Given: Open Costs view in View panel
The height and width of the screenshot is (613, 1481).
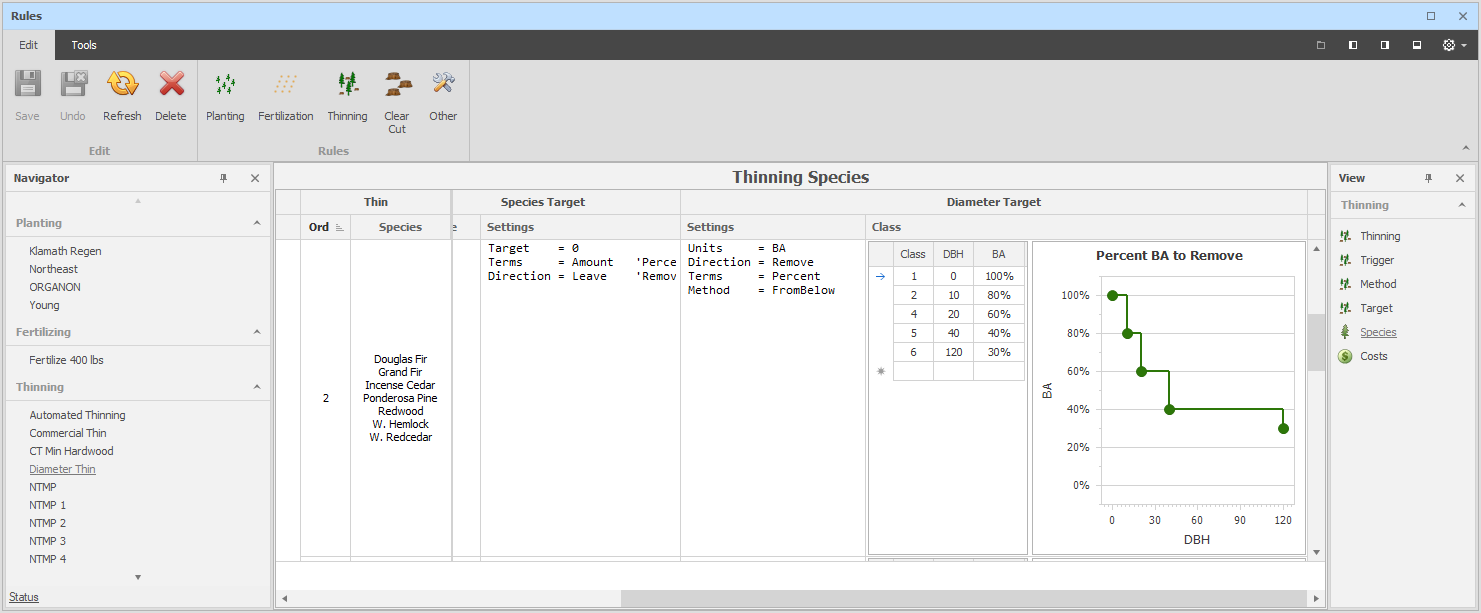Looking at the screenshot, I should tap(1373, 356).
